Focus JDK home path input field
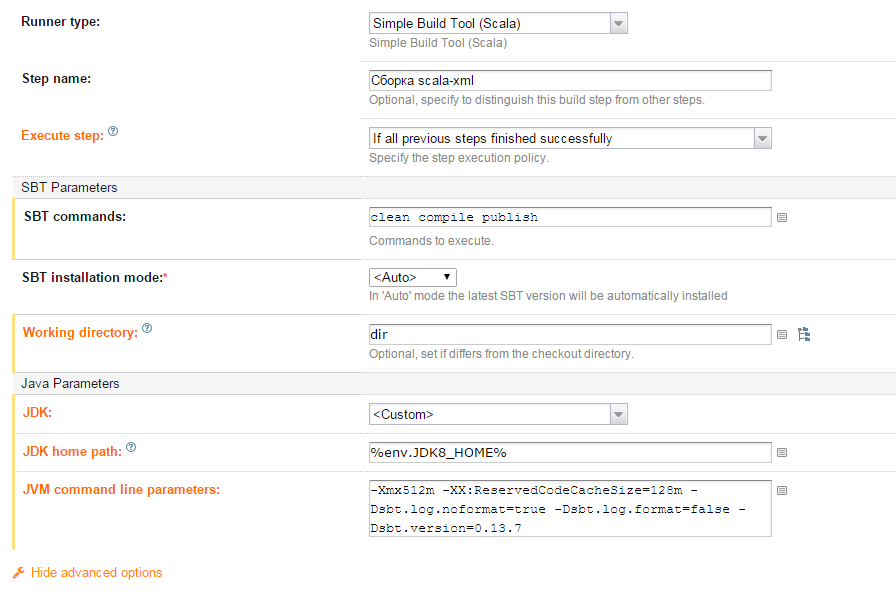The width and height of the screenshot is (896, 593). tap(570, 452)
